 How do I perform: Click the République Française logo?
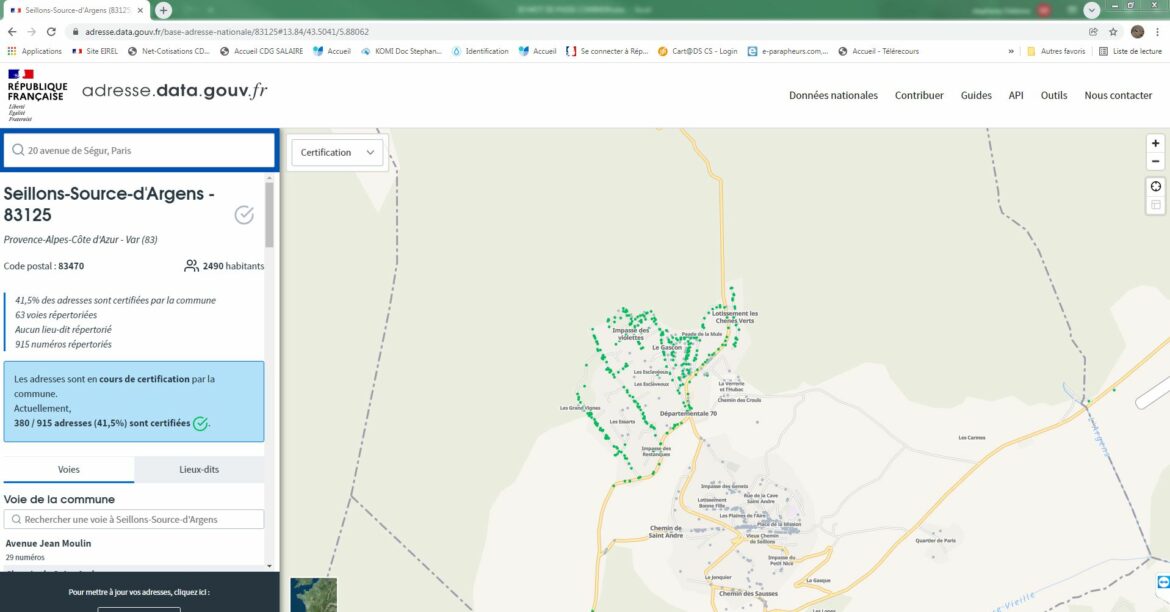37,95
